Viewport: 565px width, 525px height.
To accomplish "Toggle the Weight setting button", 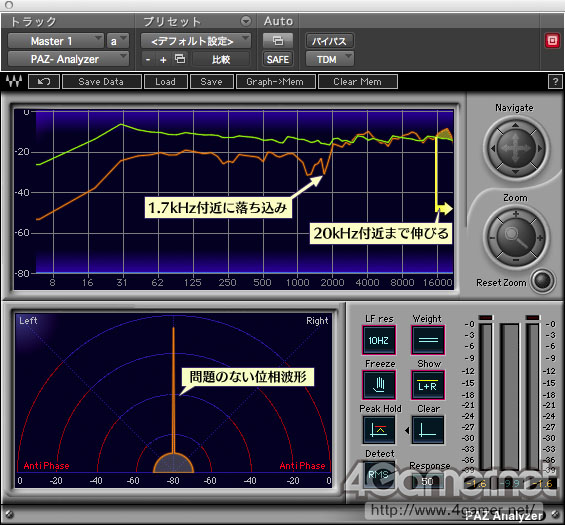I will coord(428,340).
